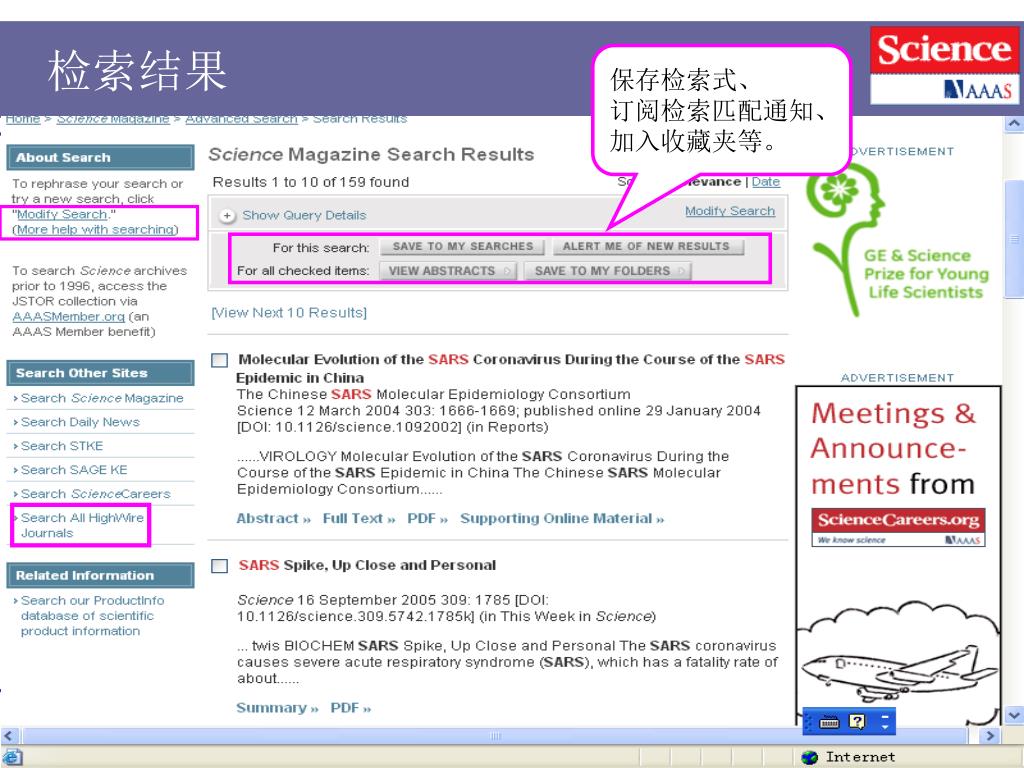Expand Show Query Details plus icon
This screenshot has height=768, width=1024.
tap(227, 216)
